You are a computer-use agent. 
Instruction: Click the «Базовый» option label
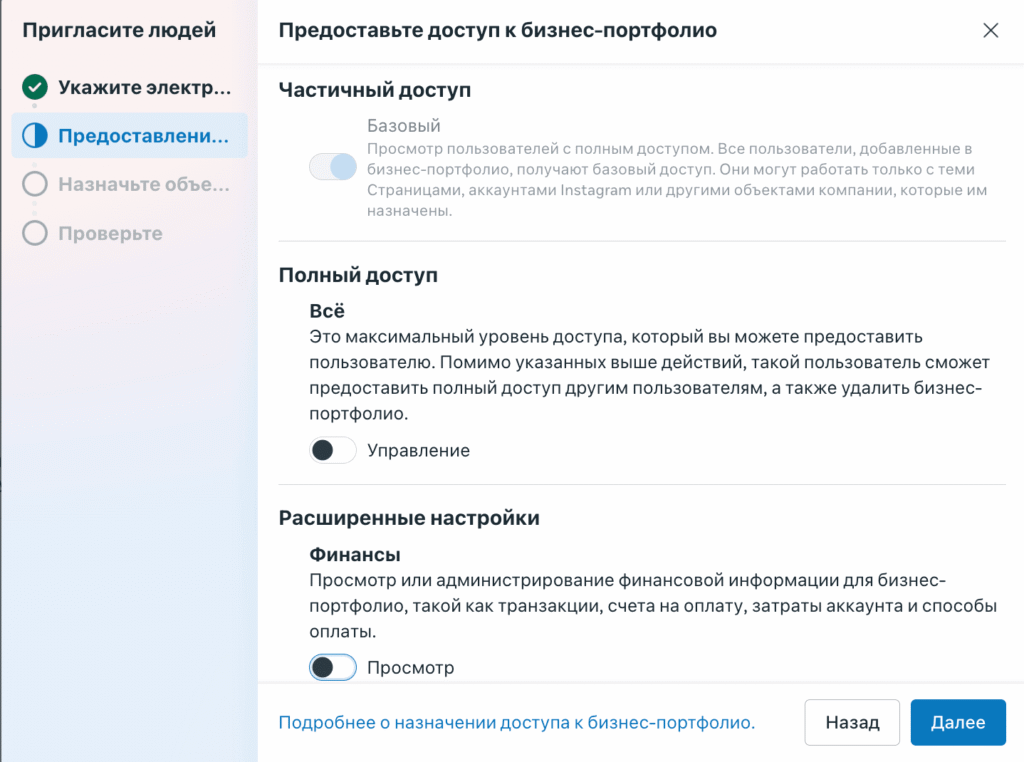(x=404, y=126)
